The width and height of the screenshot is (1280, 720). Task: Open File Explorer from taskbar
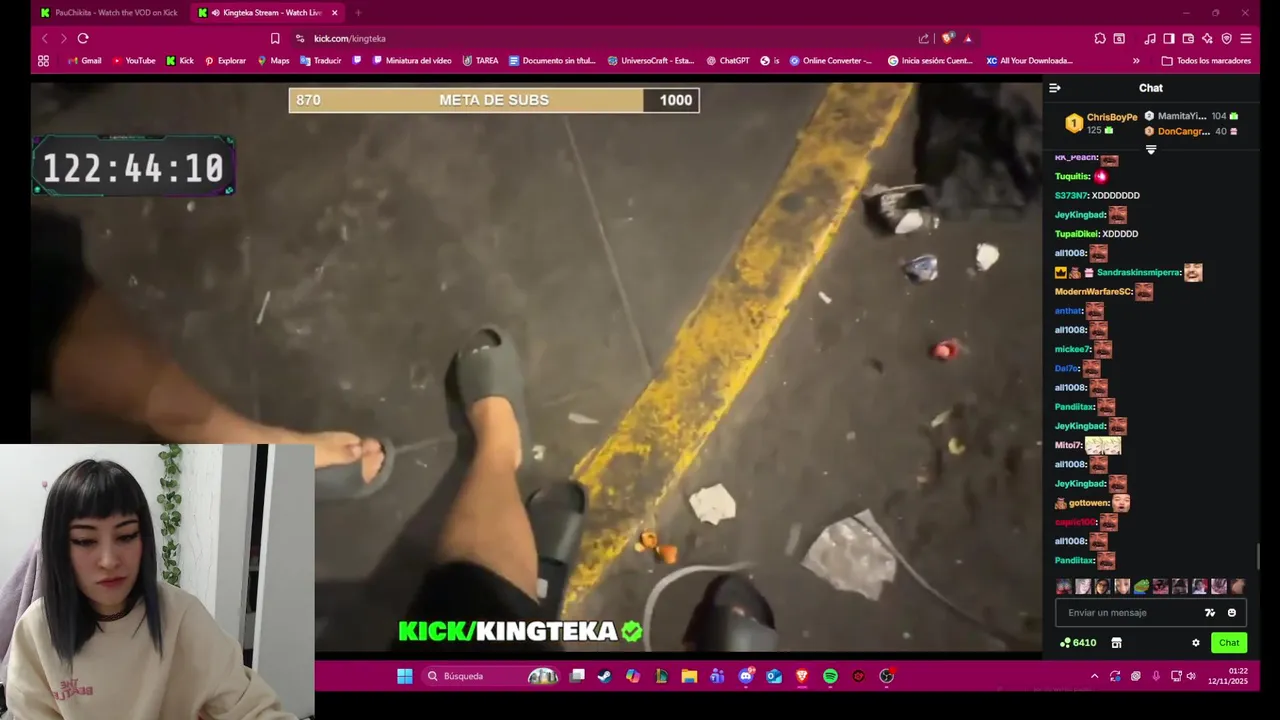(689, 676)
